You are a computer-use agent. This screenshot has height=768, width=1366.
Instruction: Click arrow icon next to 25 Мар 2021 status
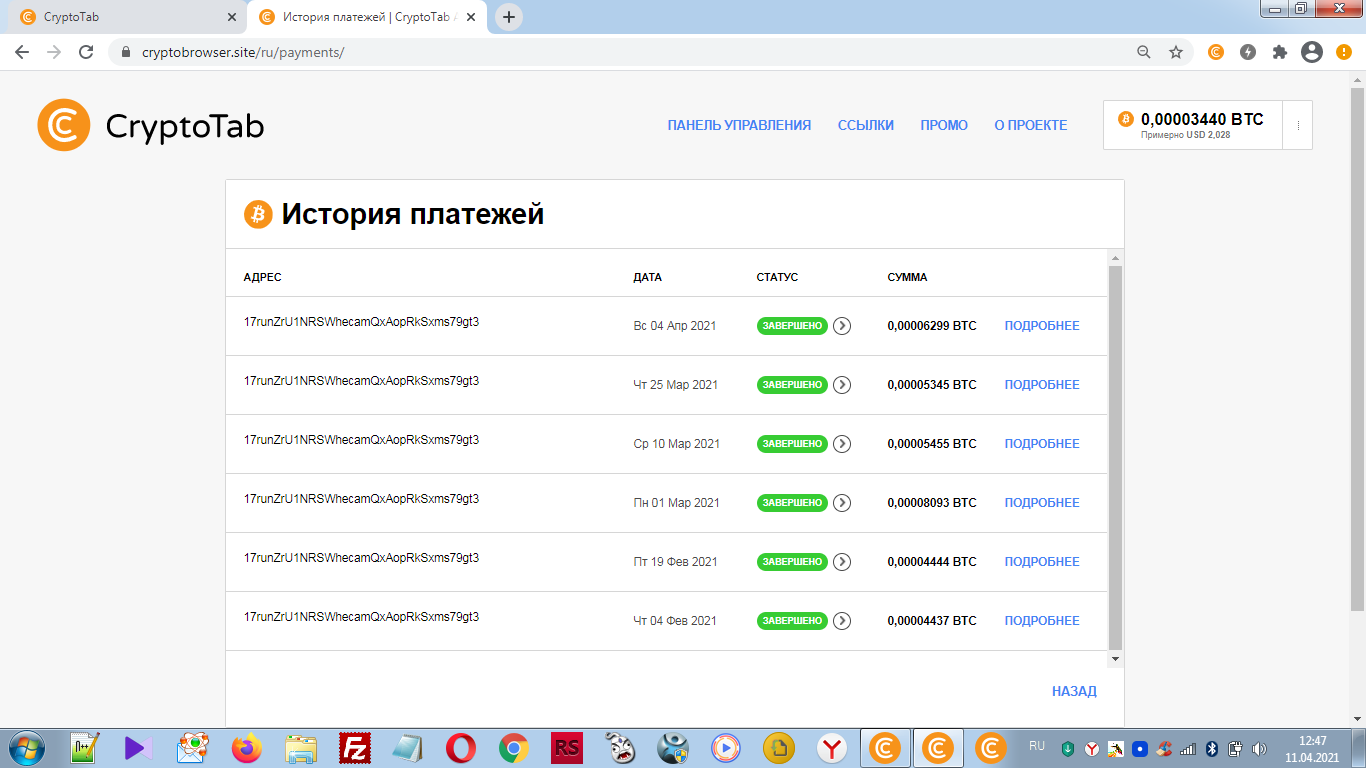[842, 385]
